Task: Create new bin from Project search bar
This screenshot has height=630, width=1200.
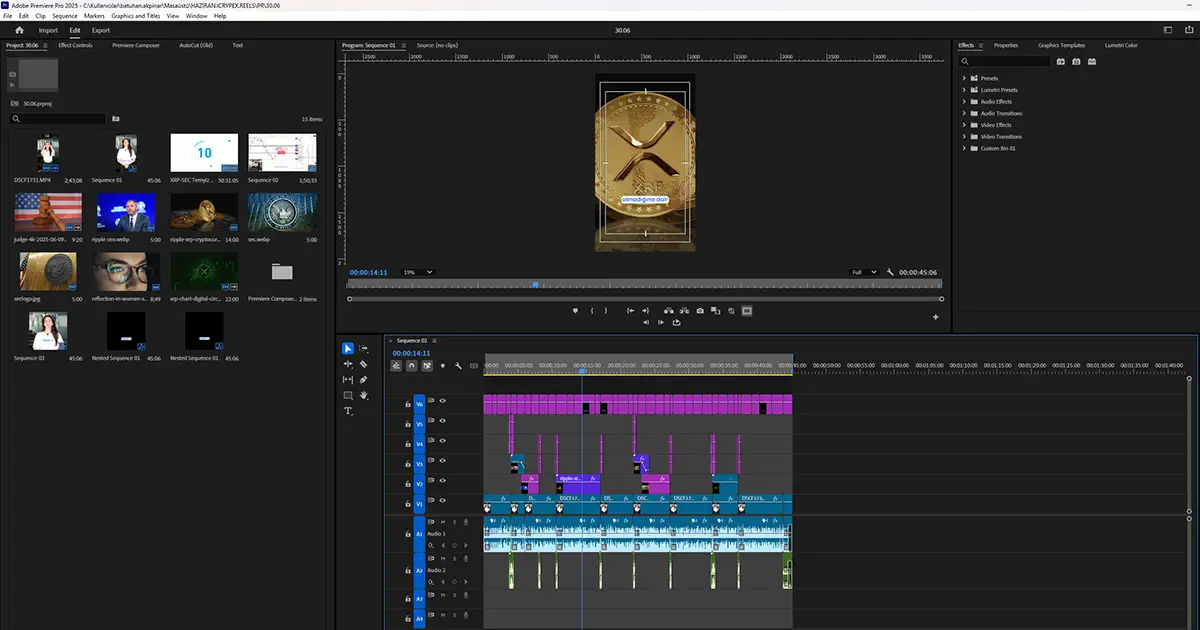Action: point(116,119)
